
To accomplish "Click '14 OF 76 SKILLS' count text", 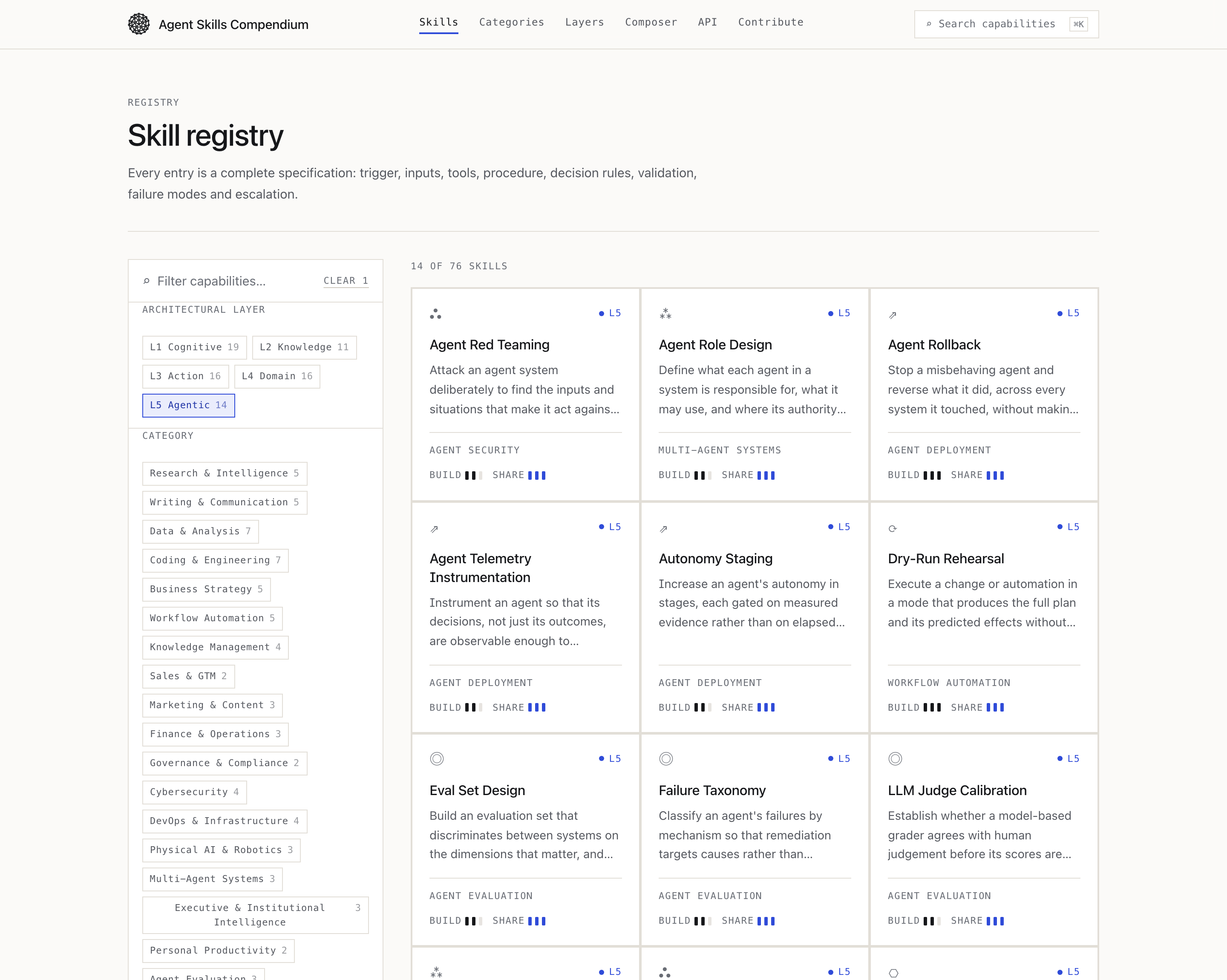I will [459, 266].
